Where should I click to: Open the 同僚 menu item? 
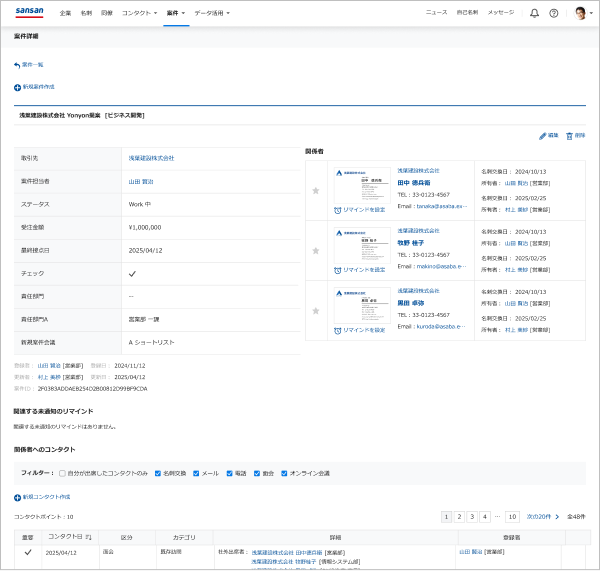(x=107, y=13)
